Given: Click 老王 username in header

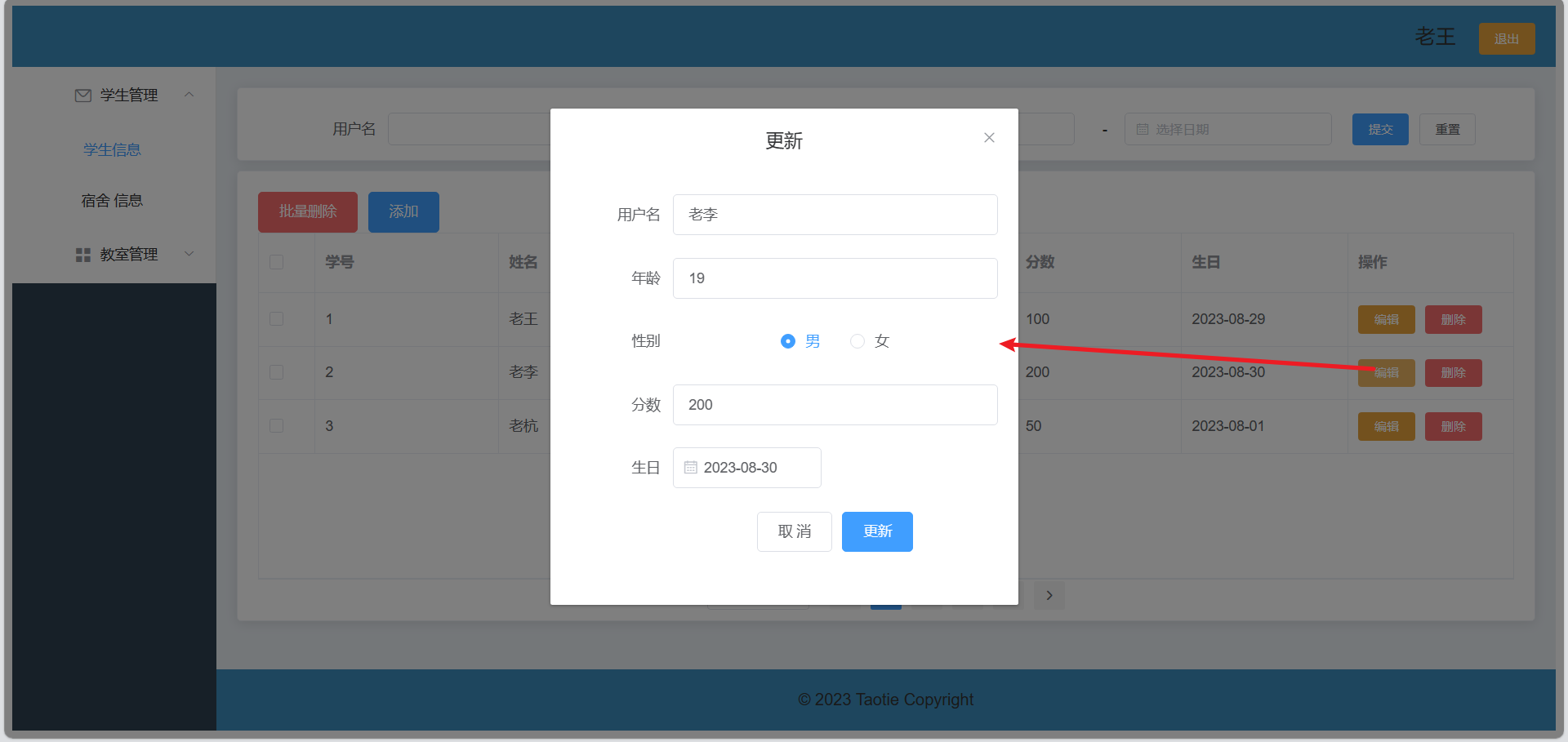Looking at the screenshot, I should tap(1435, 37).
